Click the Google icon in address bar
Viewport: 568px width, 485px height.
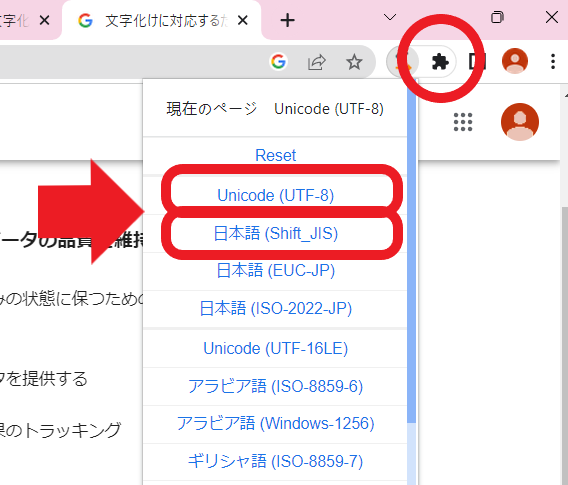pyautogui.click(x=278, y=62)
